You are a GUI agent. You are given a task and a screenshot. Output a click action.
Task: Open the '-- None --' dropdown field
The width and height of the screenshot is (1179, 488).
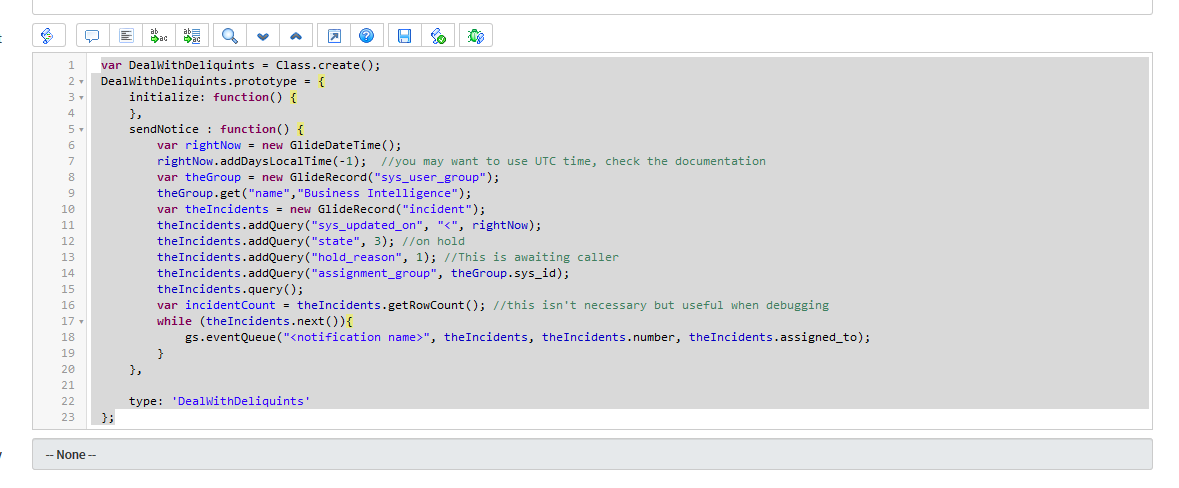coord(592,454)
